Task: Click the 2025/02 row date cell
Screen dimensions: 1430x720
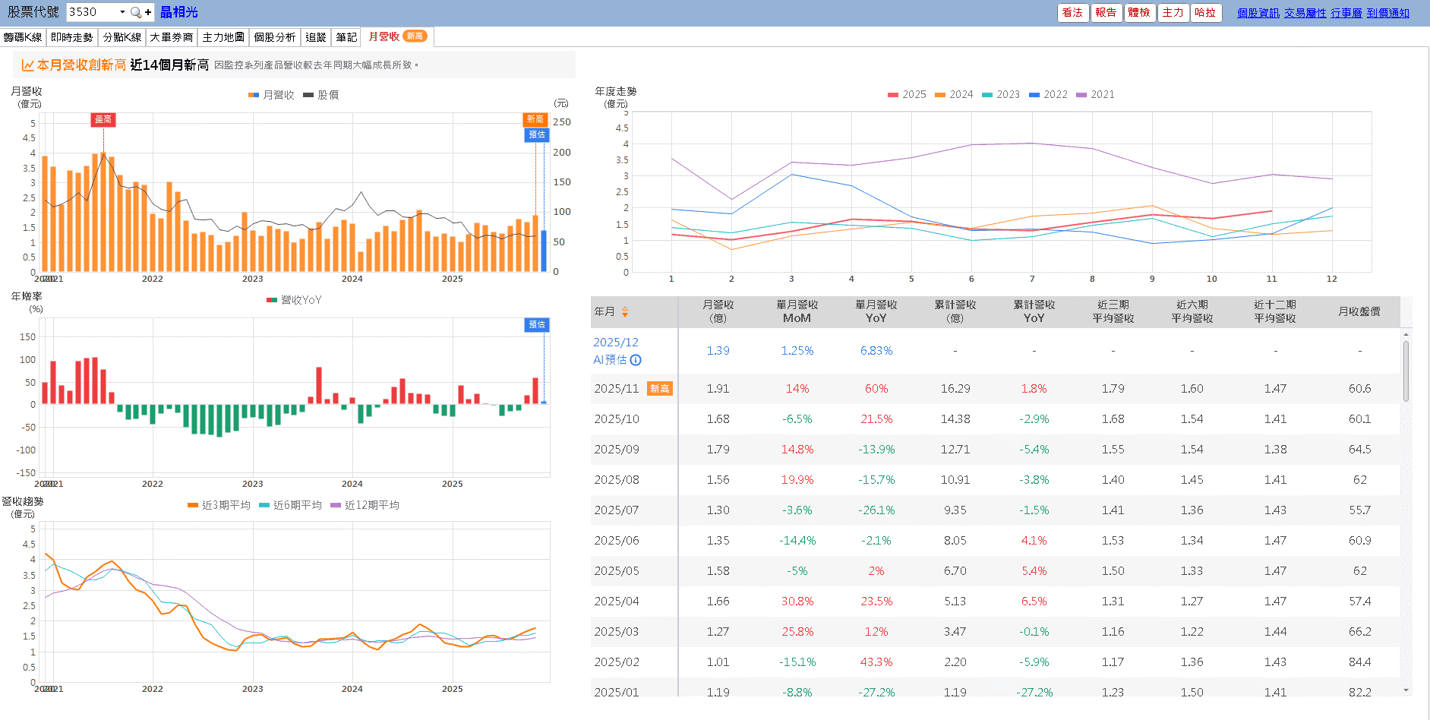Action: pyautogui.click(x=616, y=662)
